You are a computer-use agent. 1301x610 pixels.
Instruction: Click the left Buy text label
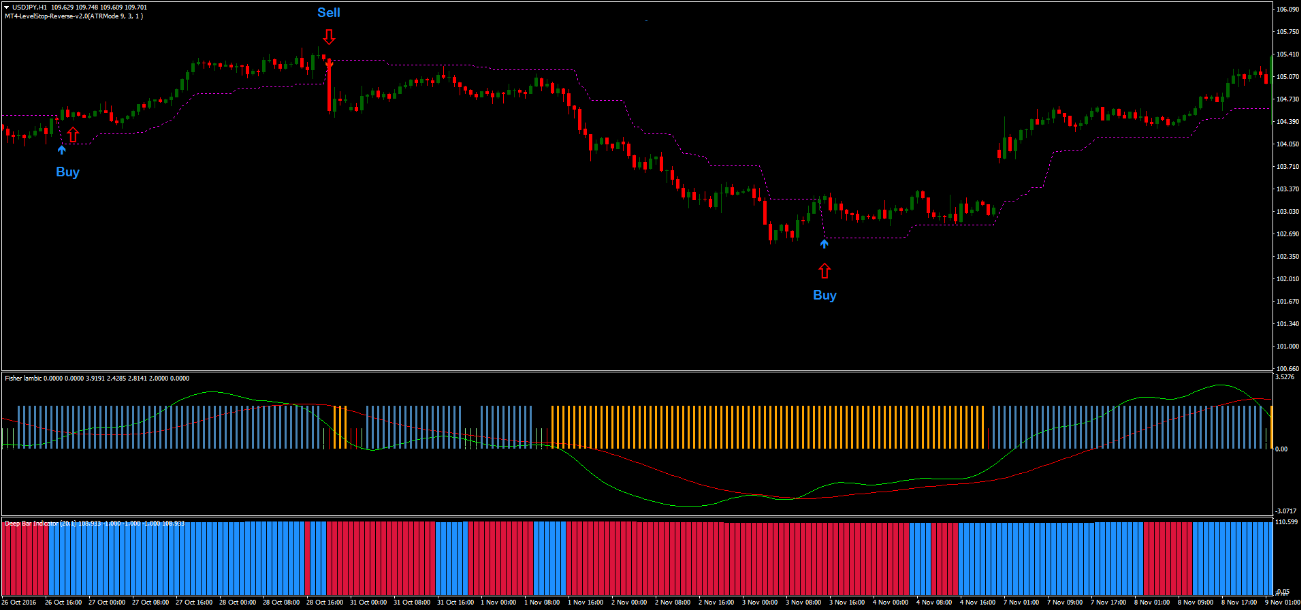68,172
